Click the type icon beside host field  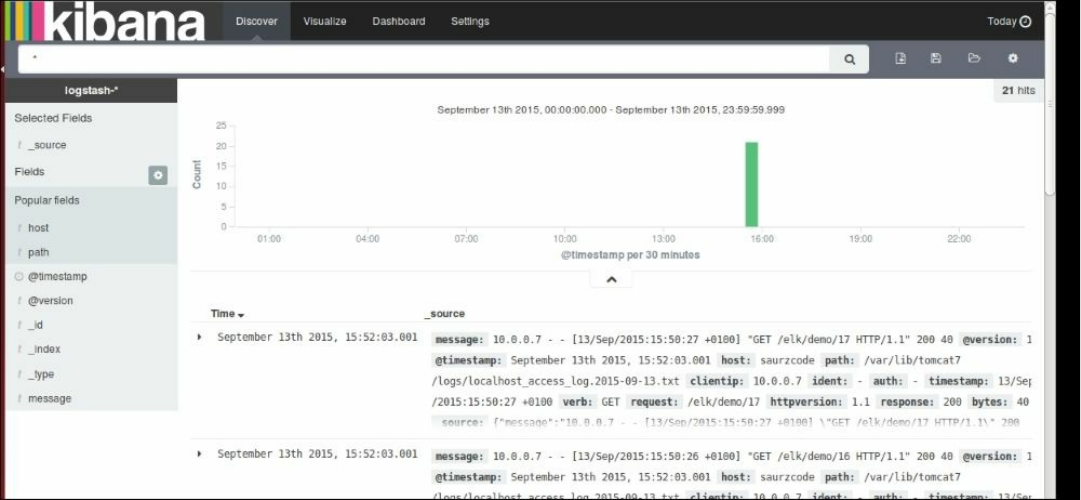19,228
